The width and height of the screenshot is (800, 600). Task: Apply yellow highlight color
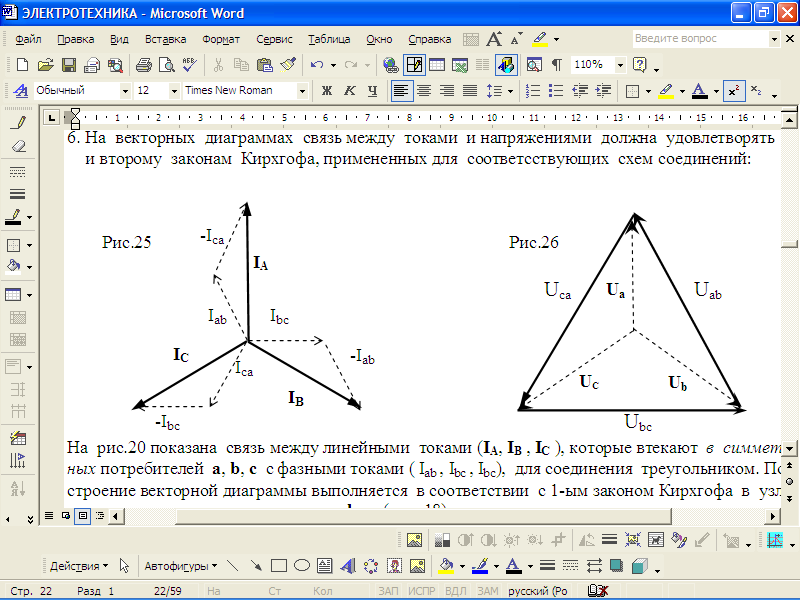[666, 91]
